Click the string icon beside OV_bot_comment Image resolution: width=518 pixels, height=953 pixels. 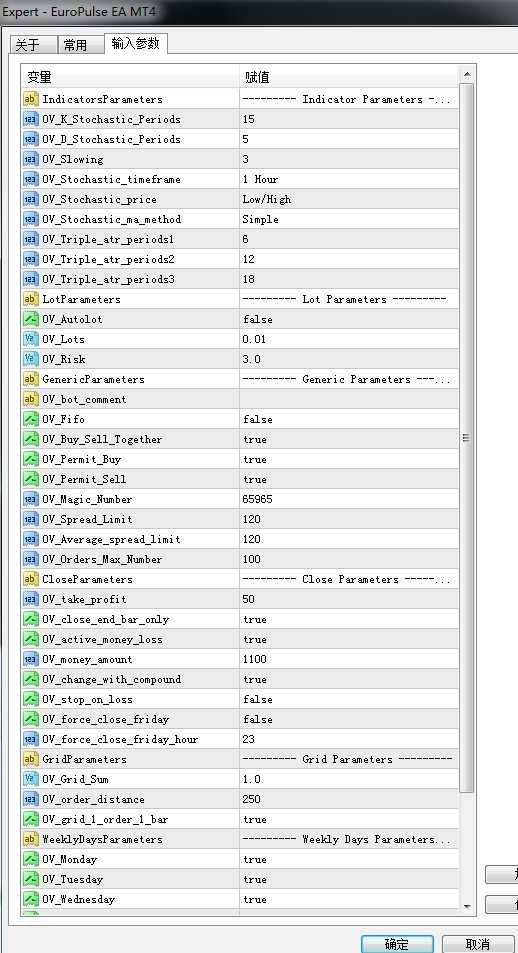[30, 399]
